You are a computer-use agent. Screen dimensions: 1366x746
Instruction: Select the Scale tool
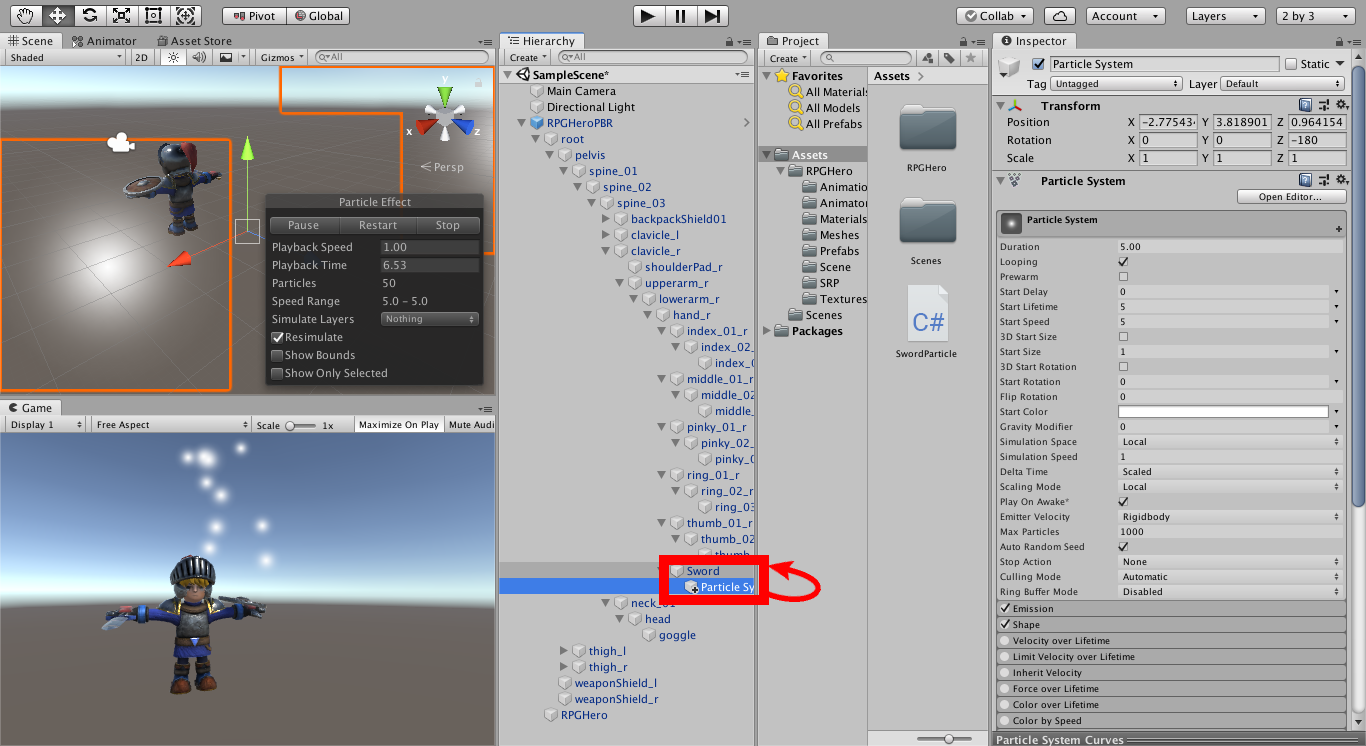click(x=121, y=16)
